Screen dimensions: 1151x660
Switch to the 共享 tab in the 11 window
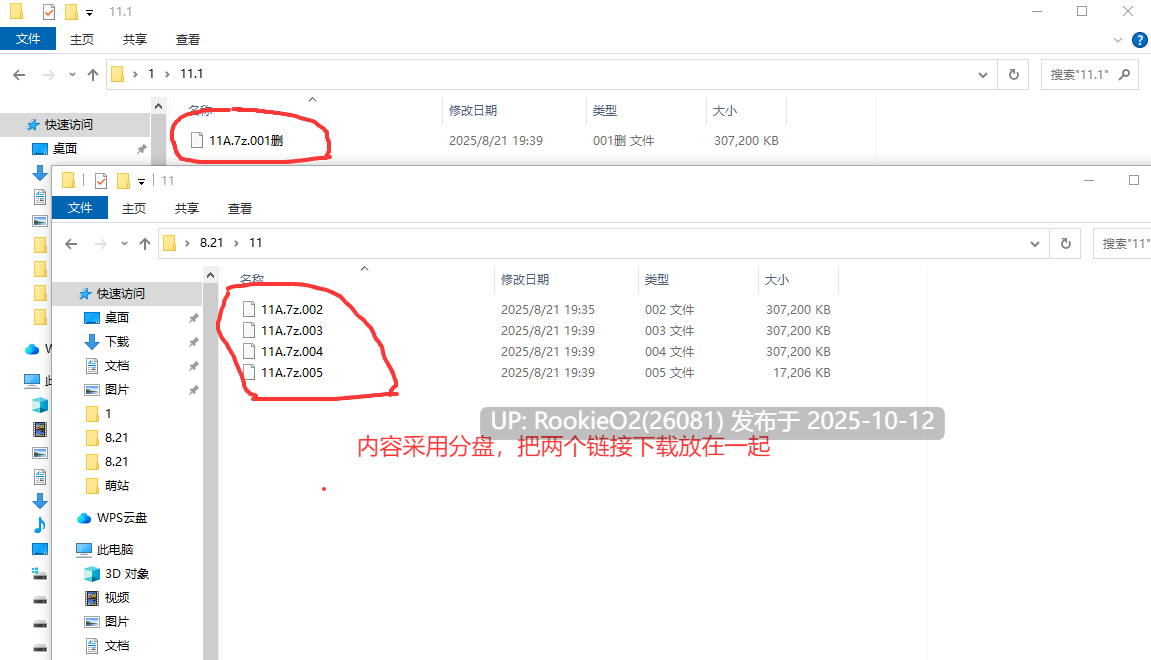click(x=186, y=208)
